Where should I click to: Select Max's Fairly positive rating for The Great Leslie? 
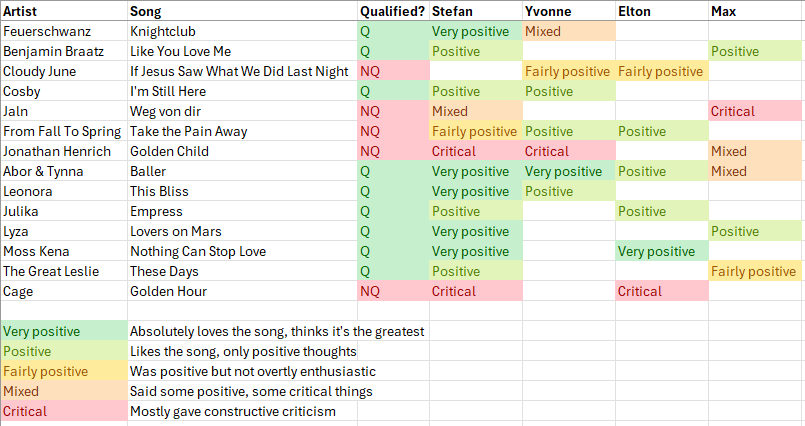755,271
